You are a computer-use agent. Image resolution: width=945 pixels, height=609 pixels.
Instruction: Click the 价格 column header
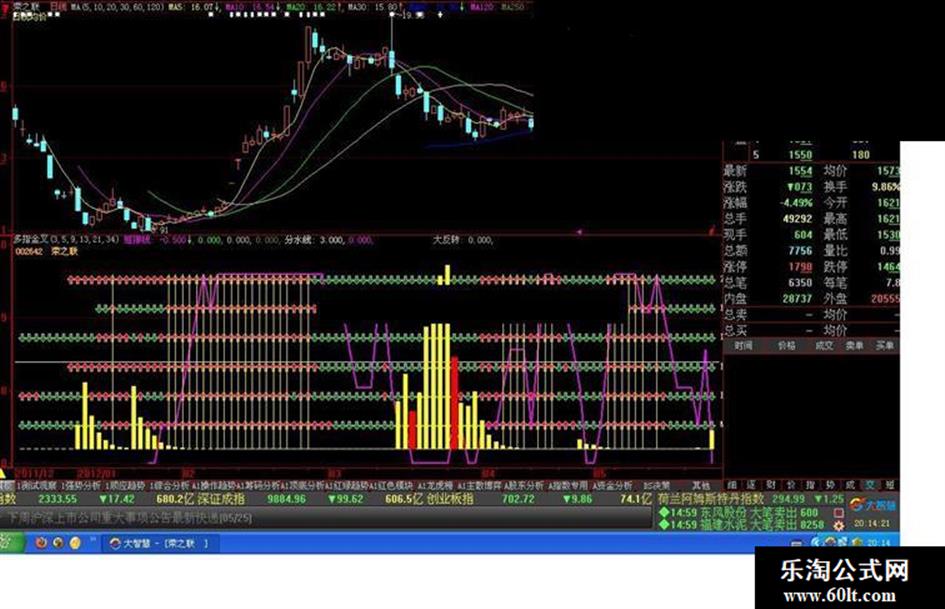click(x=786, y=346)
